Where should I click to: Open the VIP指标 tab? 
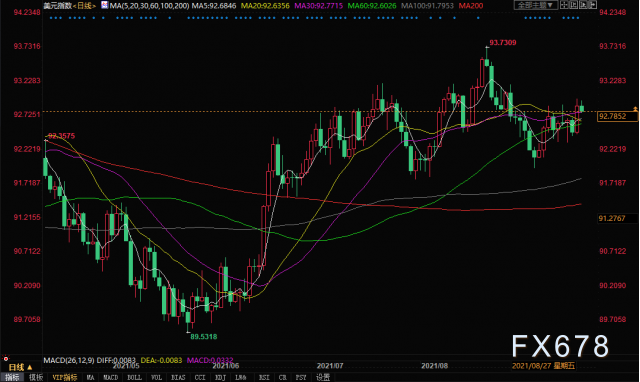pos(64,378)
